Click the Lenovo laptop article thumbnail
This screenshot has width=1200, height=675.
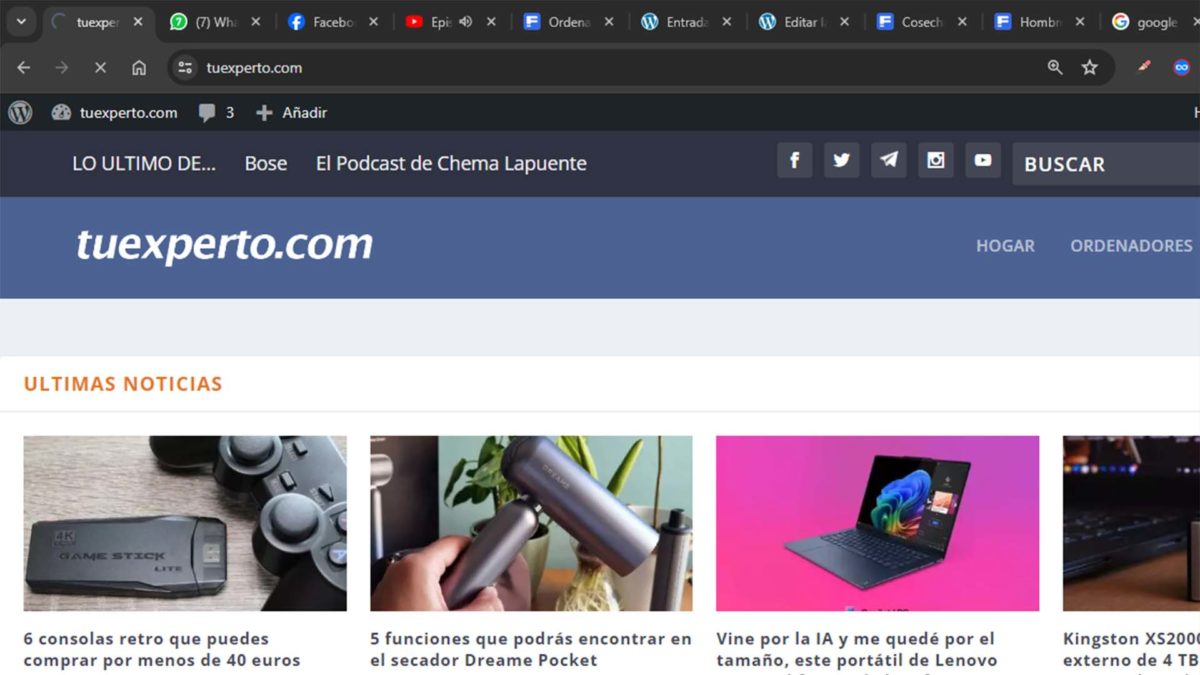click(x=877, y=521)
